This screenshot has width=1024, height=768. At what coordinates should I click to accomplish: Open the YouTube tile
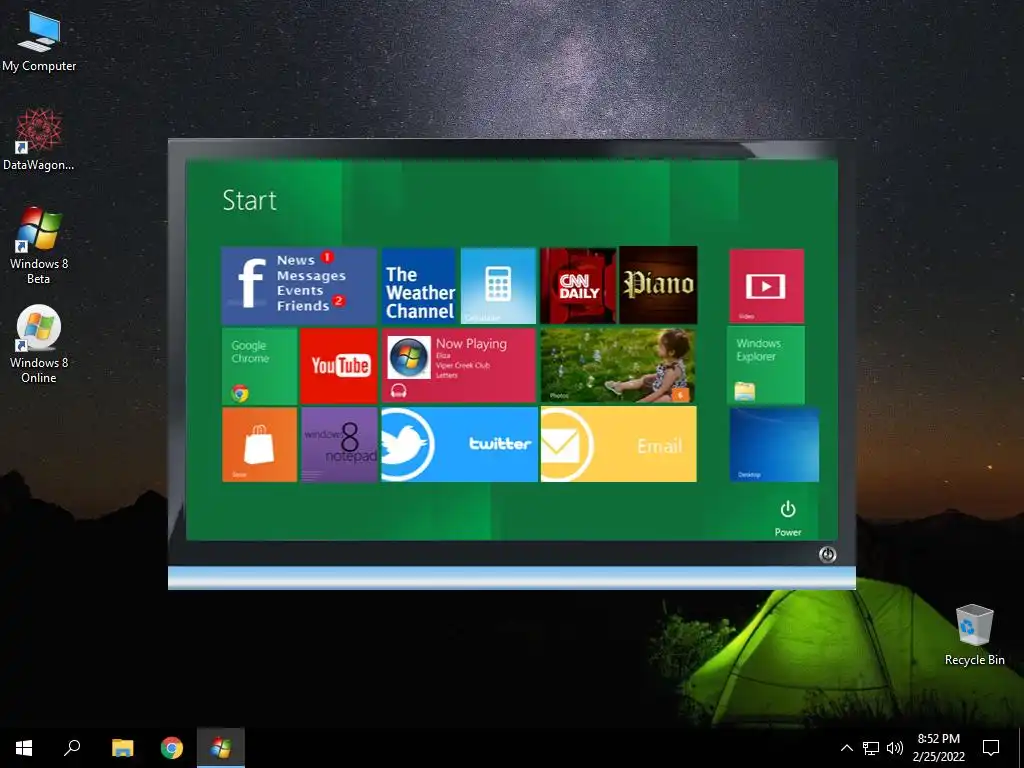[339, 366]
